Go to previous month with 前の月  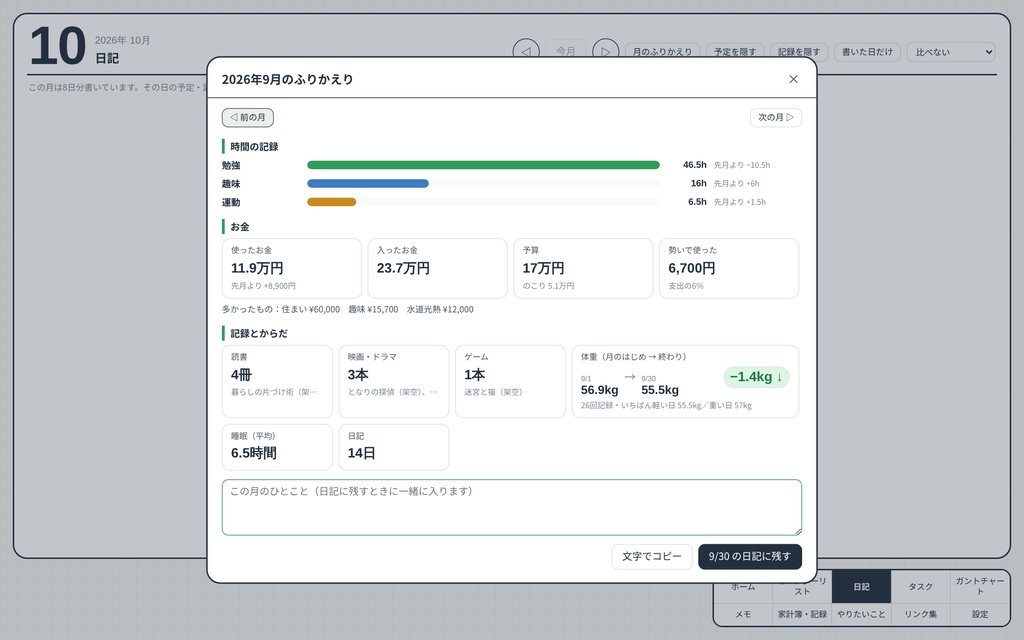[248, 118]
